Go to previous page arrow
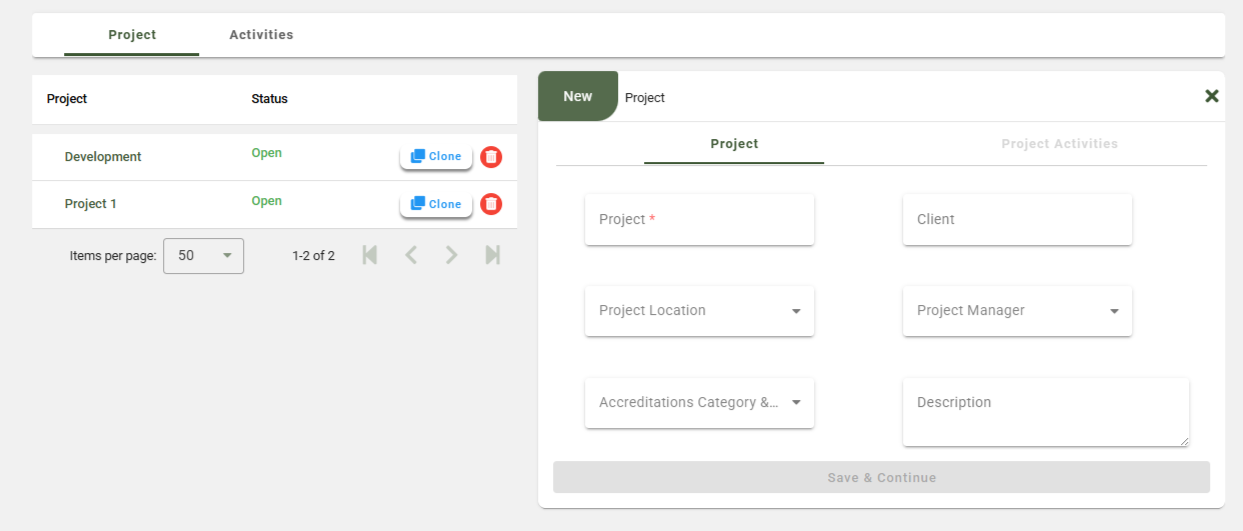Image resolution: width=1243 pixels, height=531 pixels. (x=411, y=255)
